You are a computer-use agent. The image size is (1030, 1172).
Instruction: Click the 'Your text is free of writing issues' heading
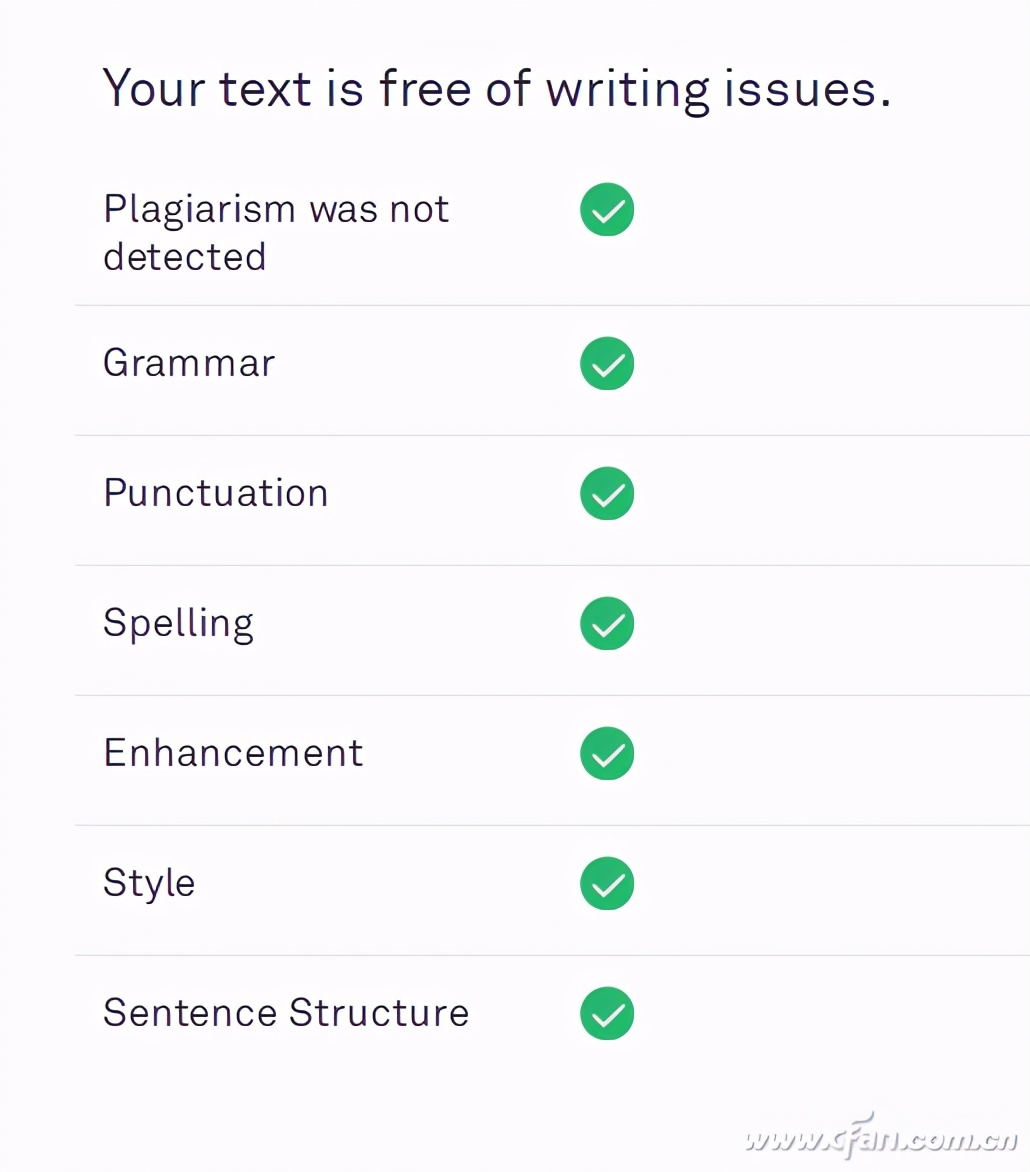[497, 90]
